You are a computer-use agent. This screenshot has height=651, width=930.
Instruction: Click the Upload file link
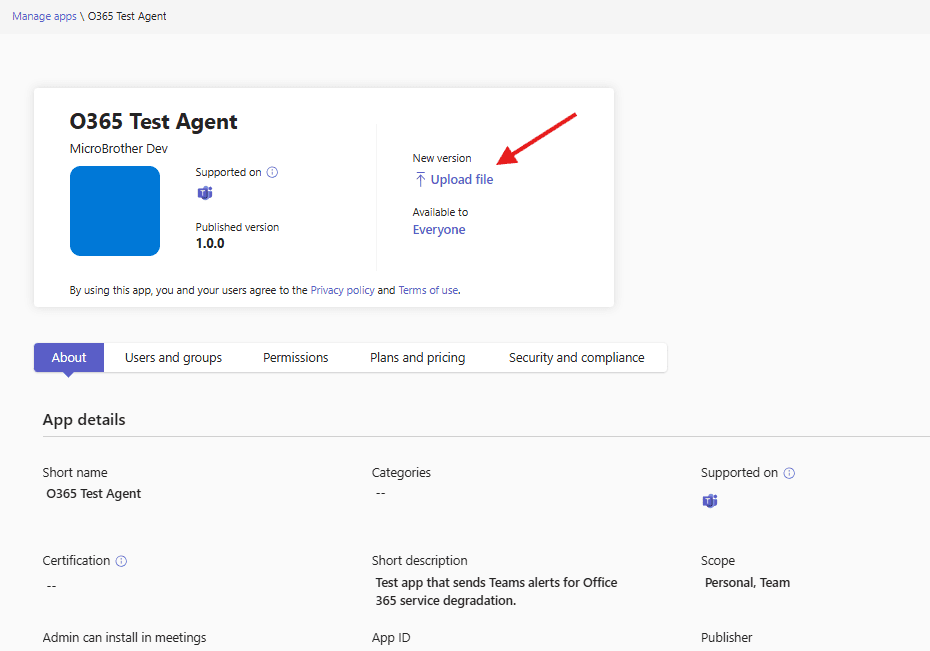tap(461, 180)
